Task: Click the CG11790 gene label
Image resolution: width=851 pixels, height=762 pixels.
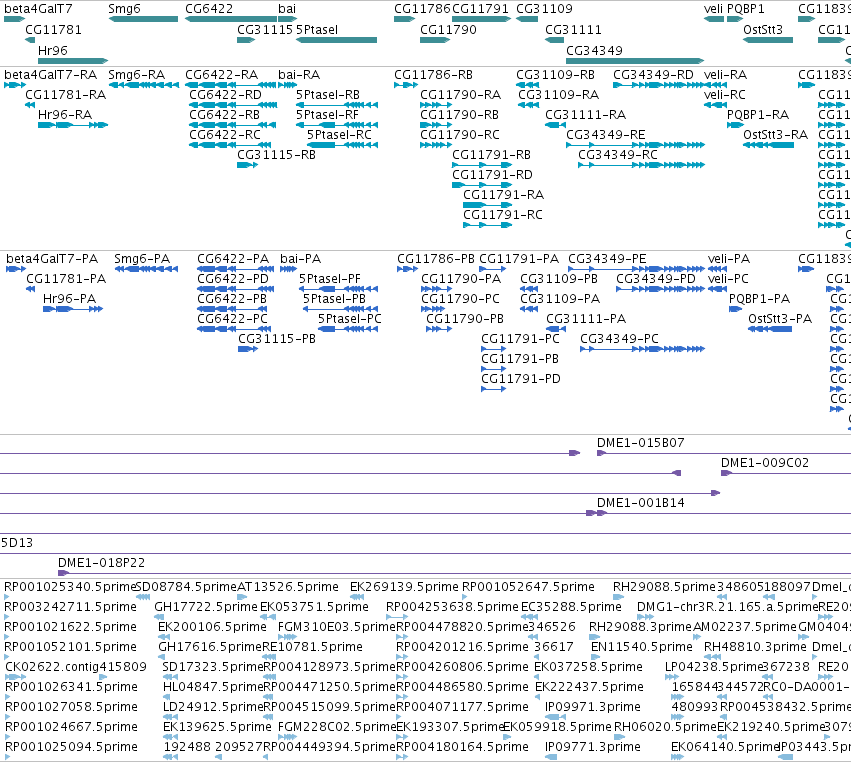Action: pyautogui.click(x=448, y=29)
